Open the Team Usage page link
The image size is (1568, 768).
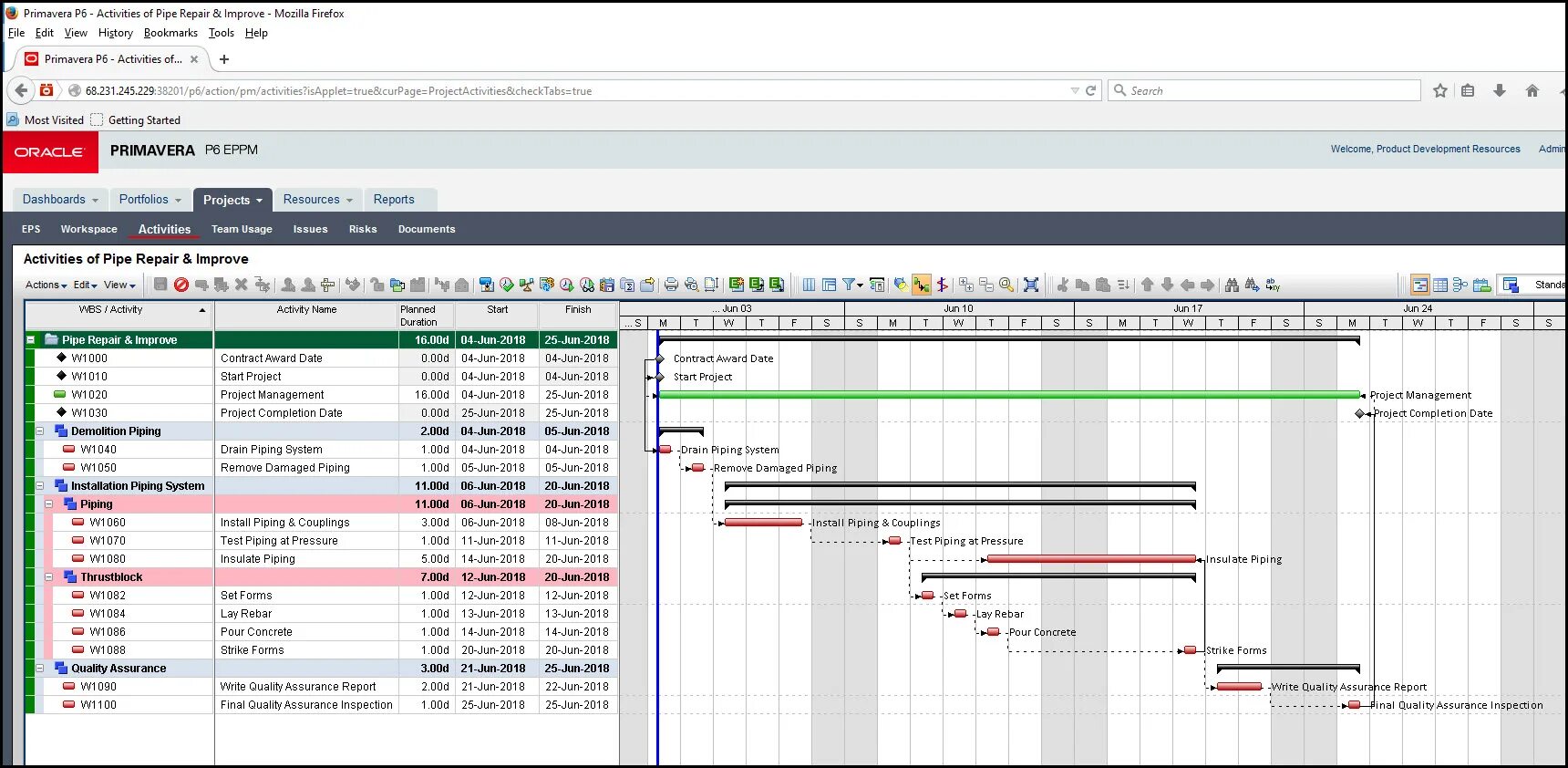242,229
